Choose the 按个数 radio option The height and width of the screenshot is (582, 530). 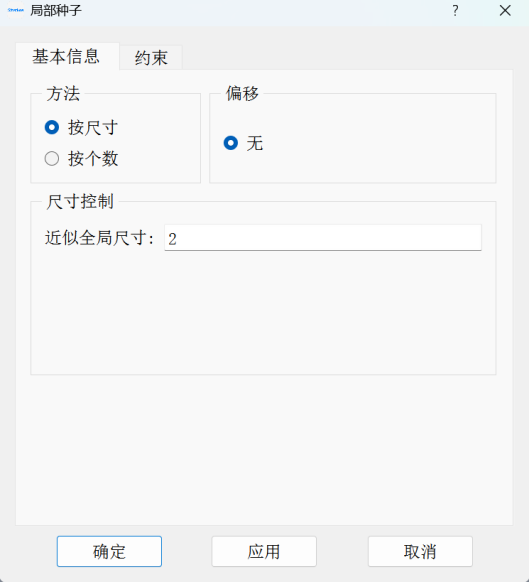coord(52,158)
